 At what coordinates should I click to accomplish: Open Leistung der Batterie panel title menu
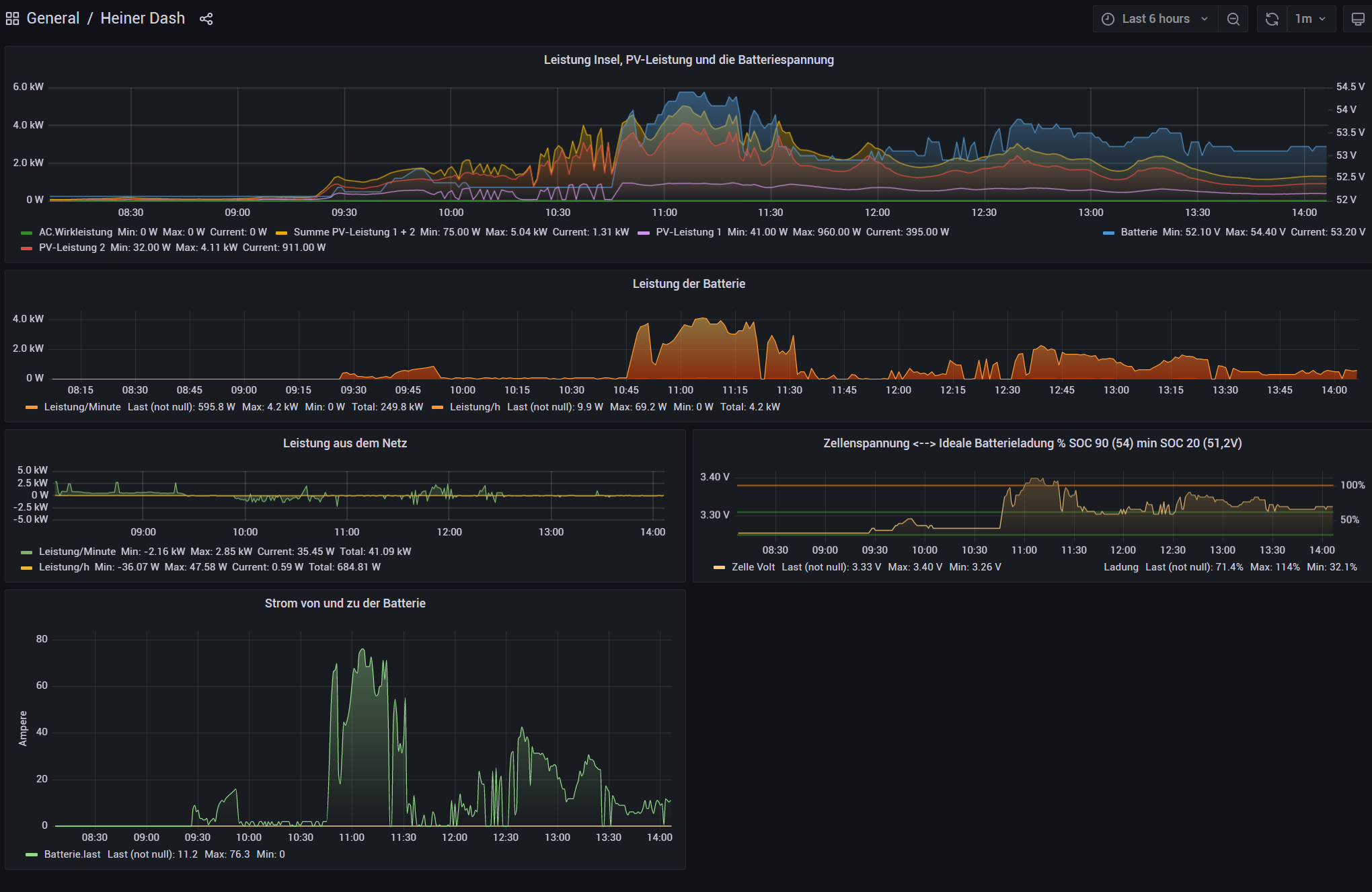(688, 284)
